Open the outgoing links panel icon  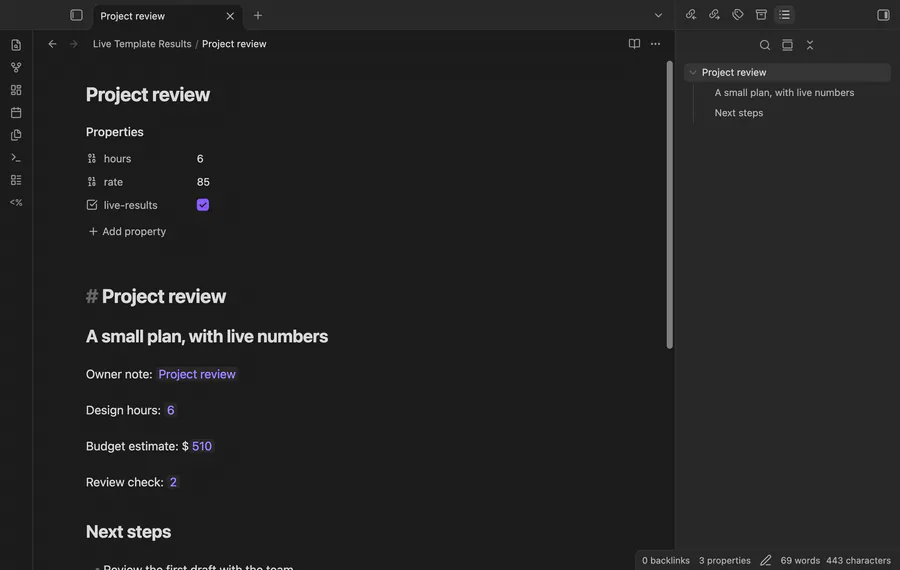(714, 15)
